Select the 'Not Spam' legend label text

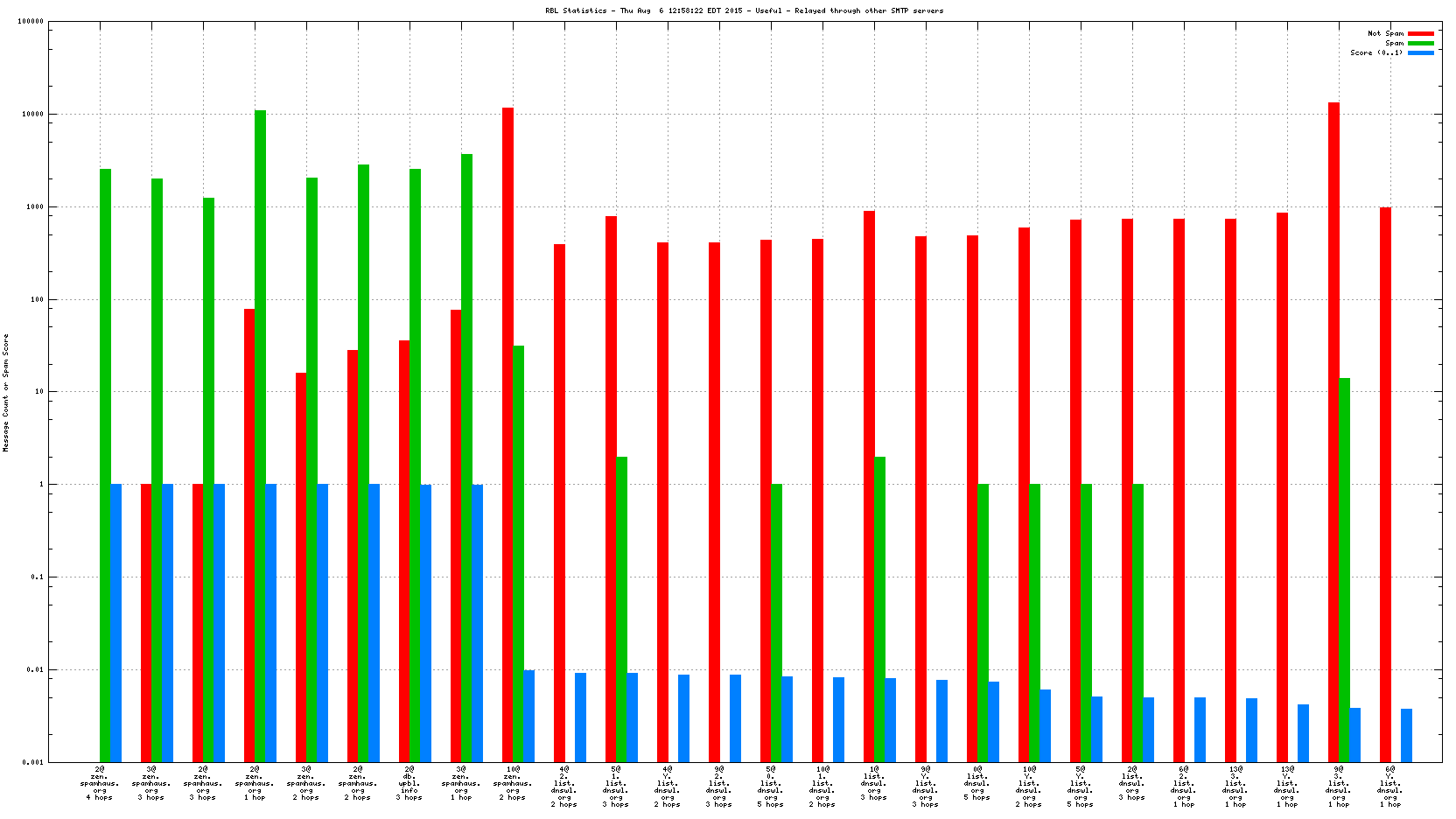coord(1385,33)
